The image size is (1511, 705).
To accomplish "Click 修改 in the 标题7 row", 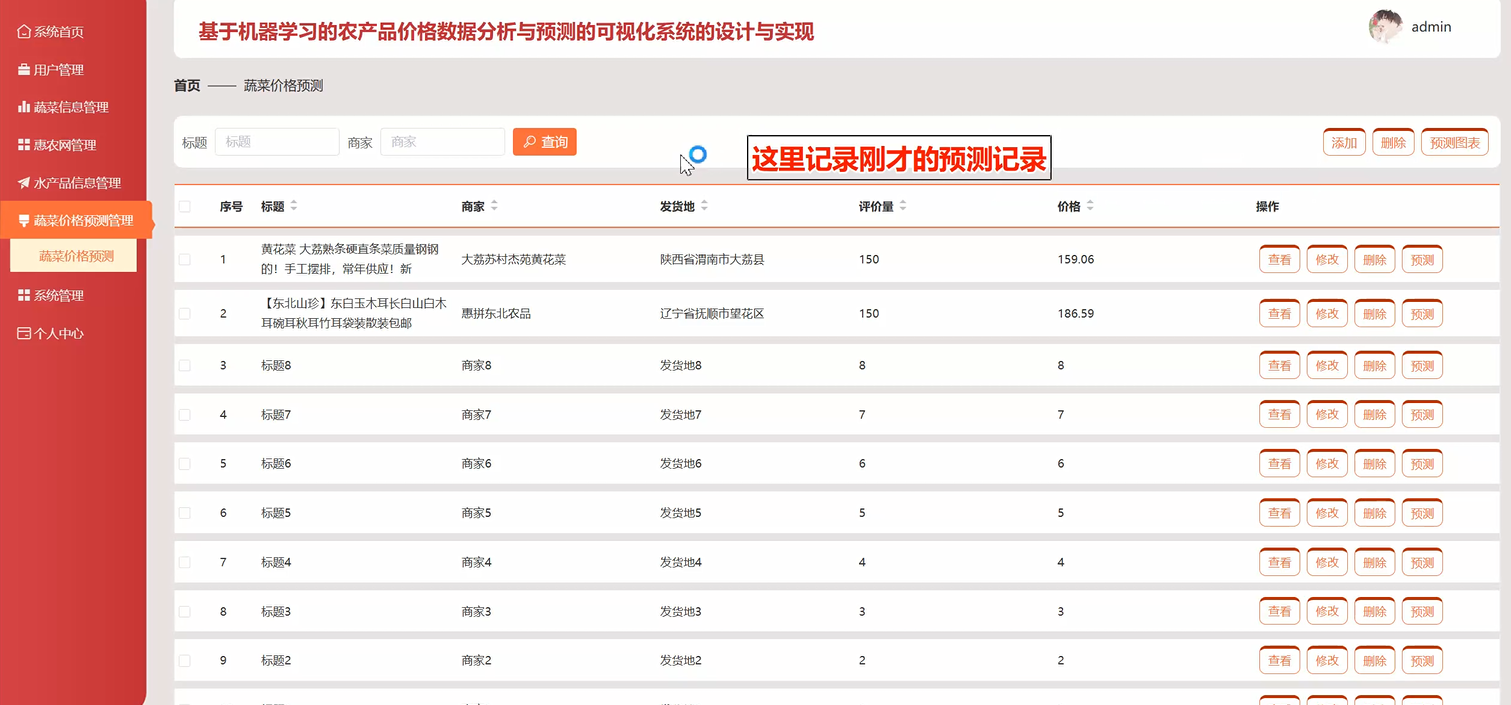I will [x=1327, y=415].
